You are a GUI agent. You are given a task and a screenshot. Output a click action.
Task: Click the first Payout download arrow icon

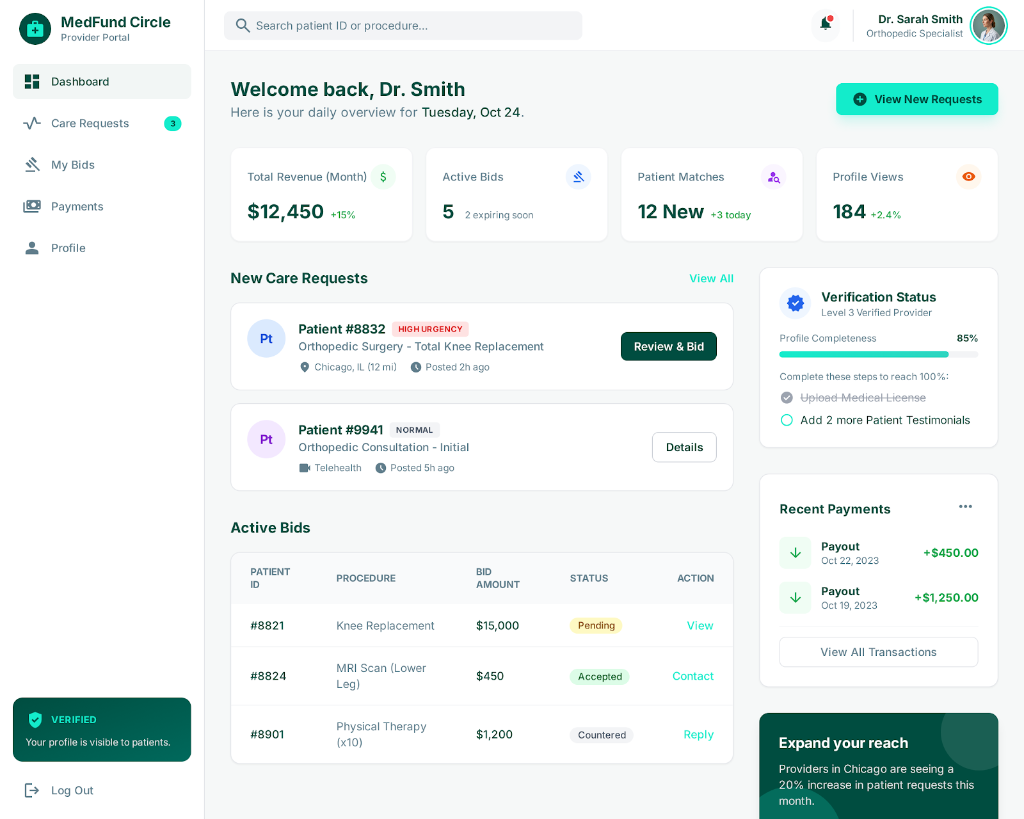coord(796,553)
